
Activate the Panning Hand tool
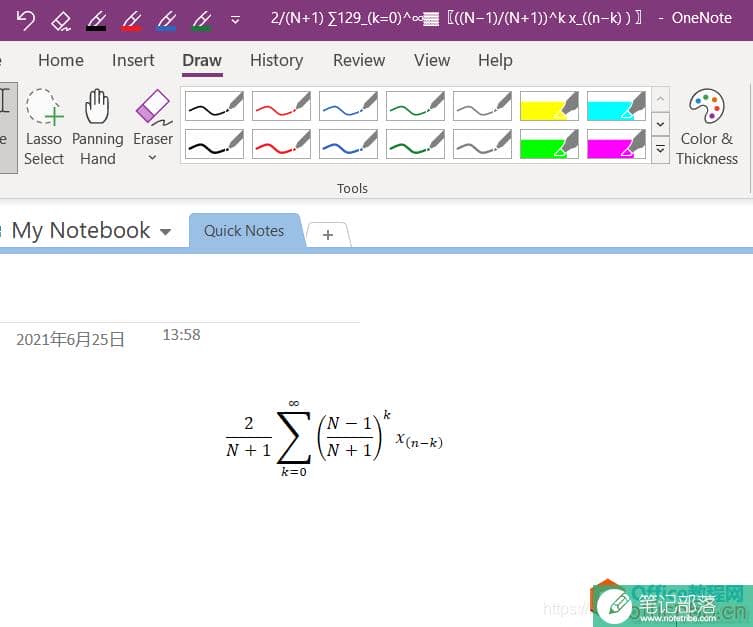(x=97, y=127)
